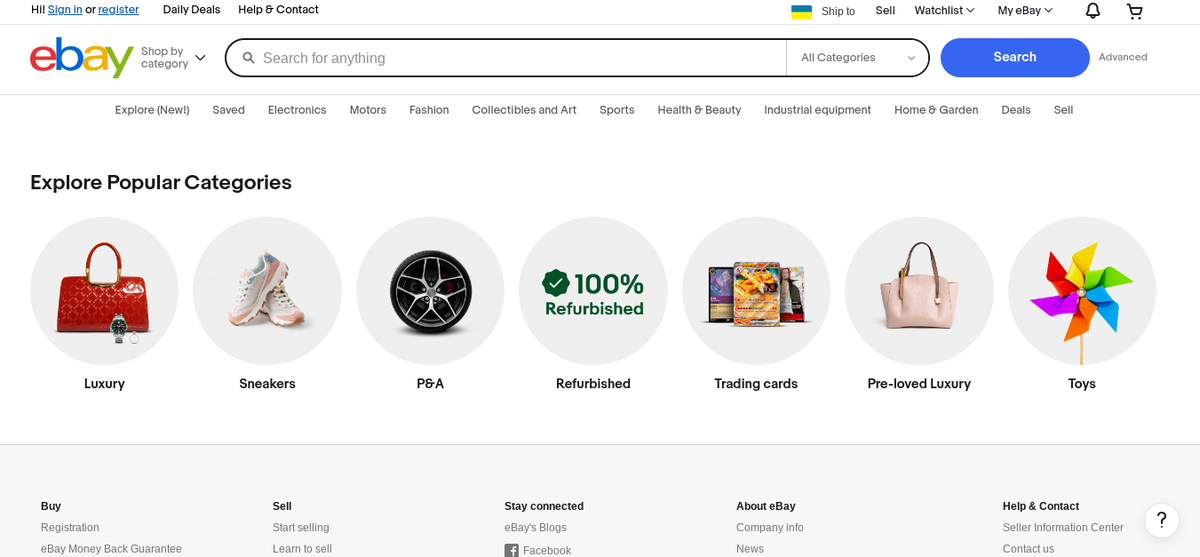Click the P&A category label
1200x557 pixels.
tap(430, 384)
